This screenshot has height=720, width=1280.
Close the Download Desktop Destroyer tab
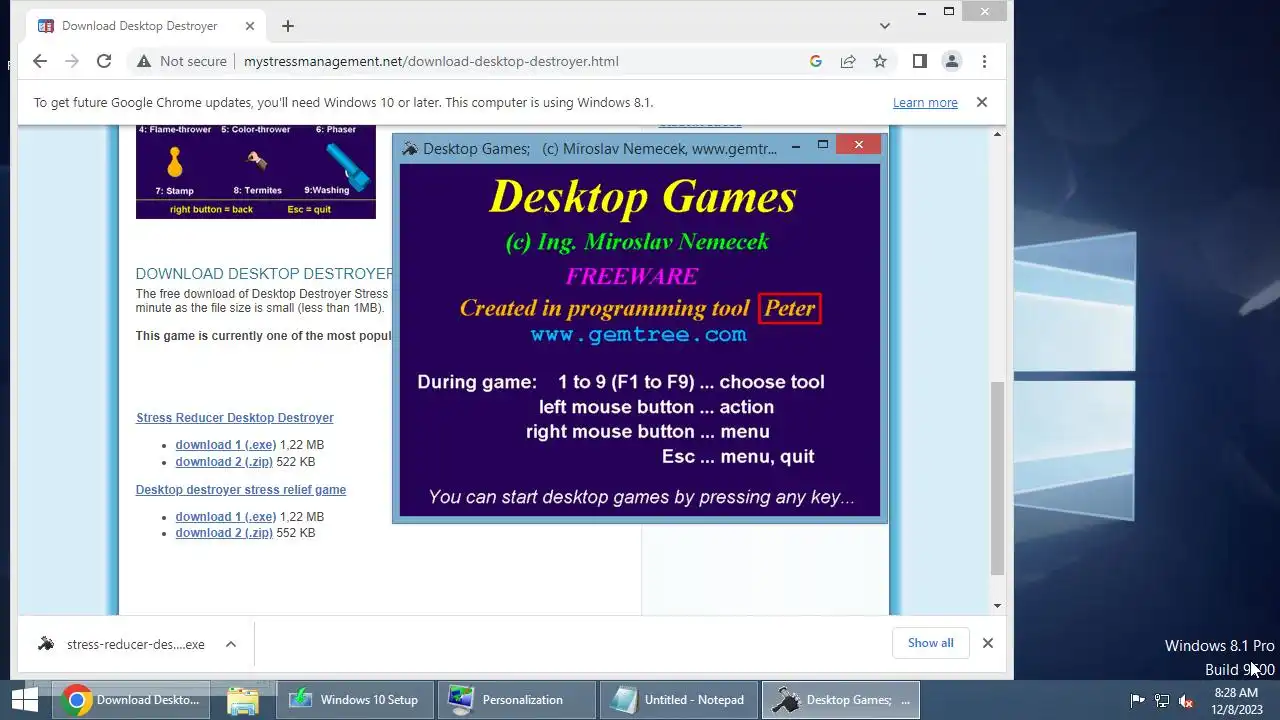pos(250,26)
